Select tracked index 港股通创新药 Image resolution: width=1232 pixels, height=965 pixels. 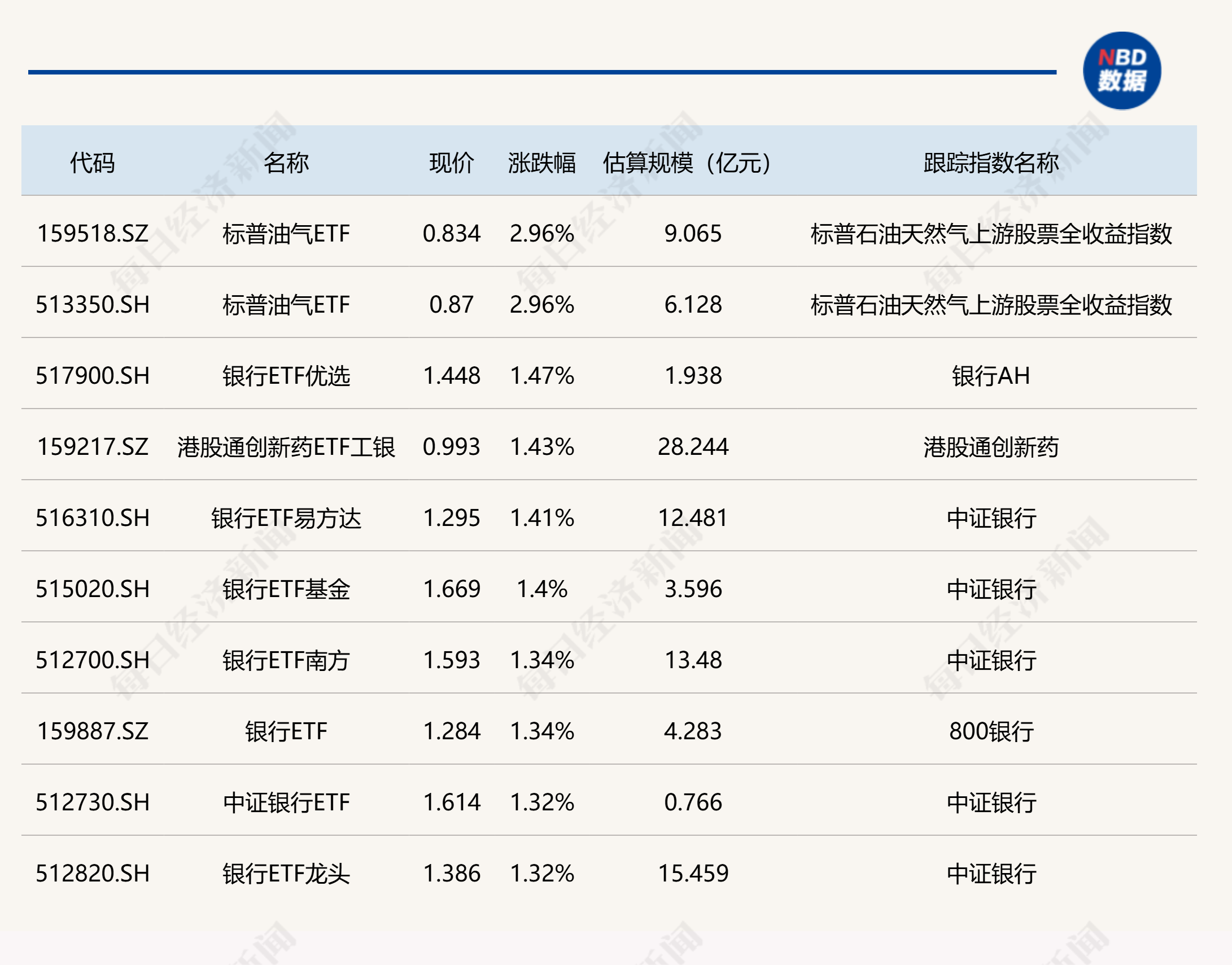point(991,447)
